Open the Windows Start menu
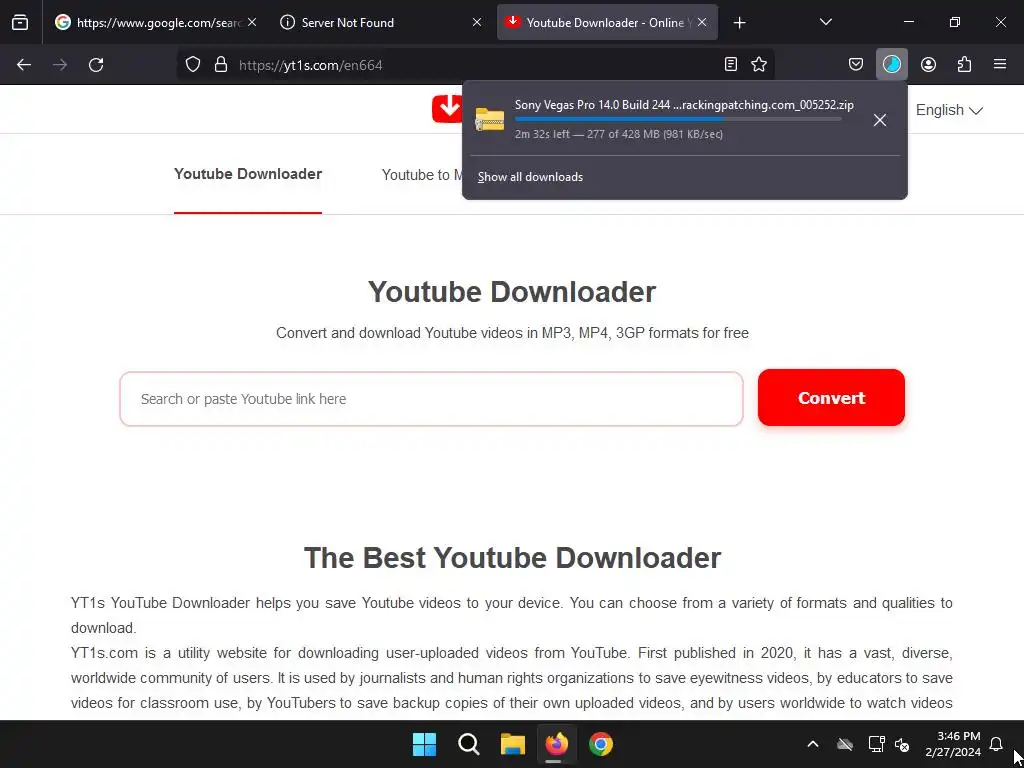Viewport: 1024px width, 768px height. click(x=424, y=744)
